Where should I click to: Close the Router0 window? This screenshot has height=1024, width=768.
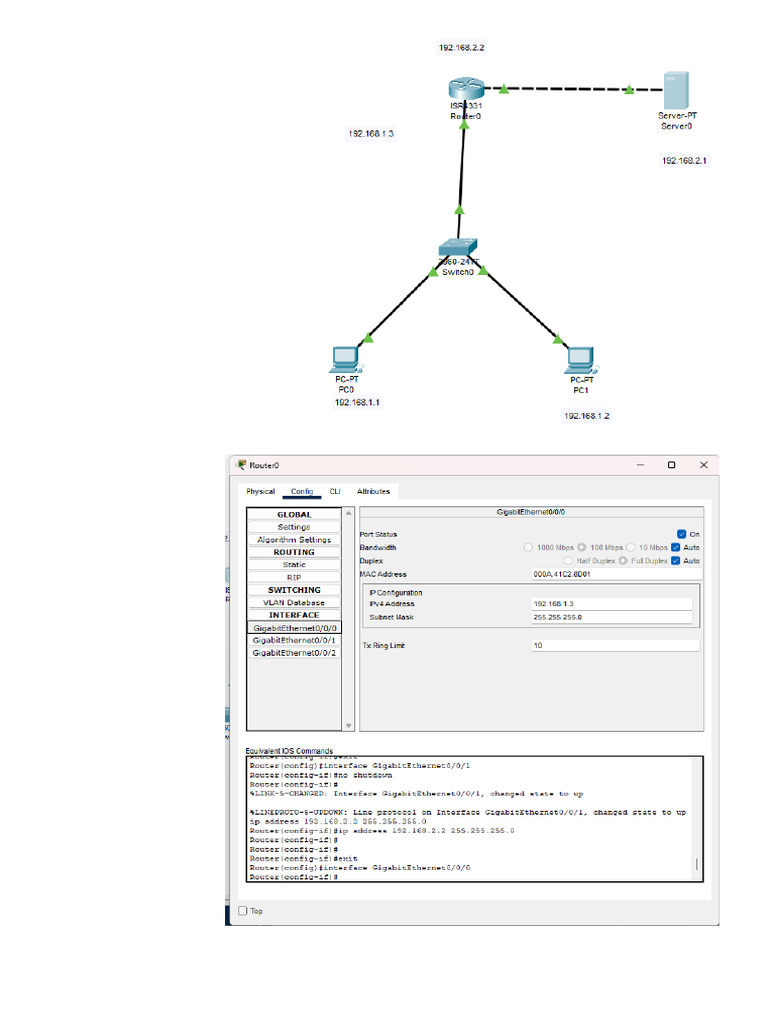(703, 465)
